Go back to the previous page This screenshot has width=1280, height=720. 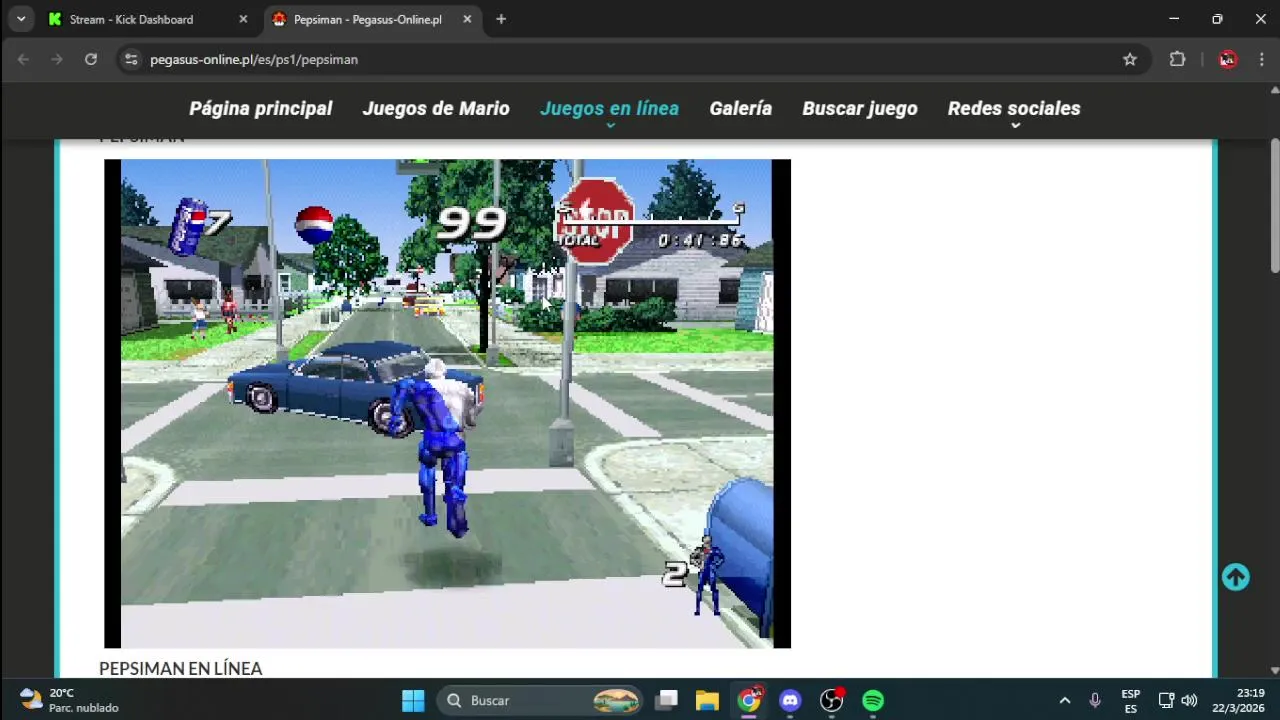pyautogui.click(x=23, y=59)
